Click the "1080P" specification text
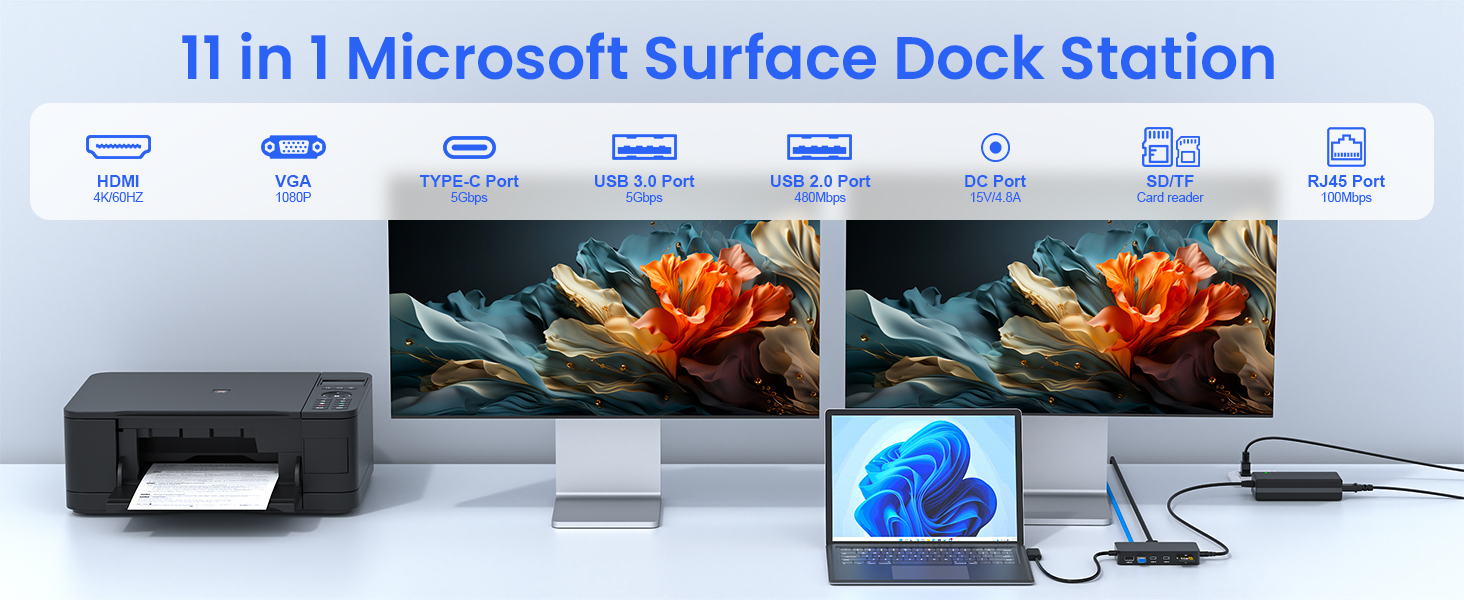Image resolution: width=1464 pixels, height=600 pixels. coord(293,198)
